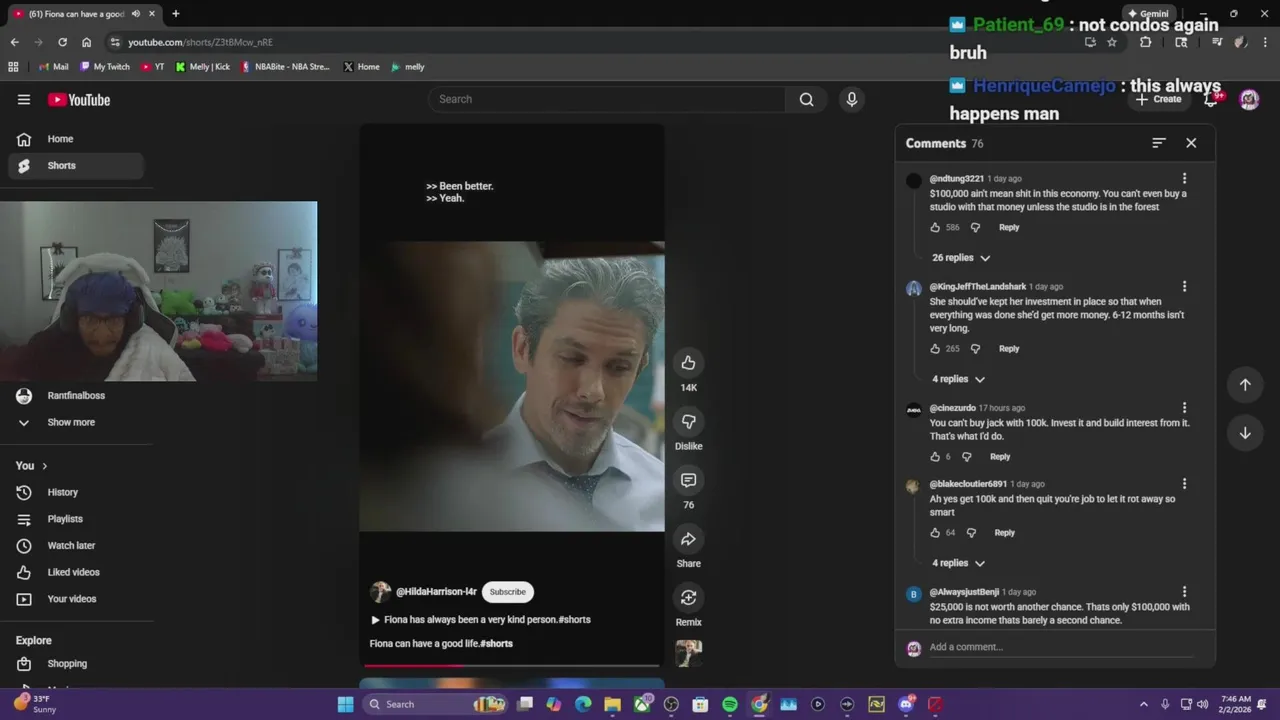Close the comments panel
The image size is (1280, 720).
(1191, 143)
